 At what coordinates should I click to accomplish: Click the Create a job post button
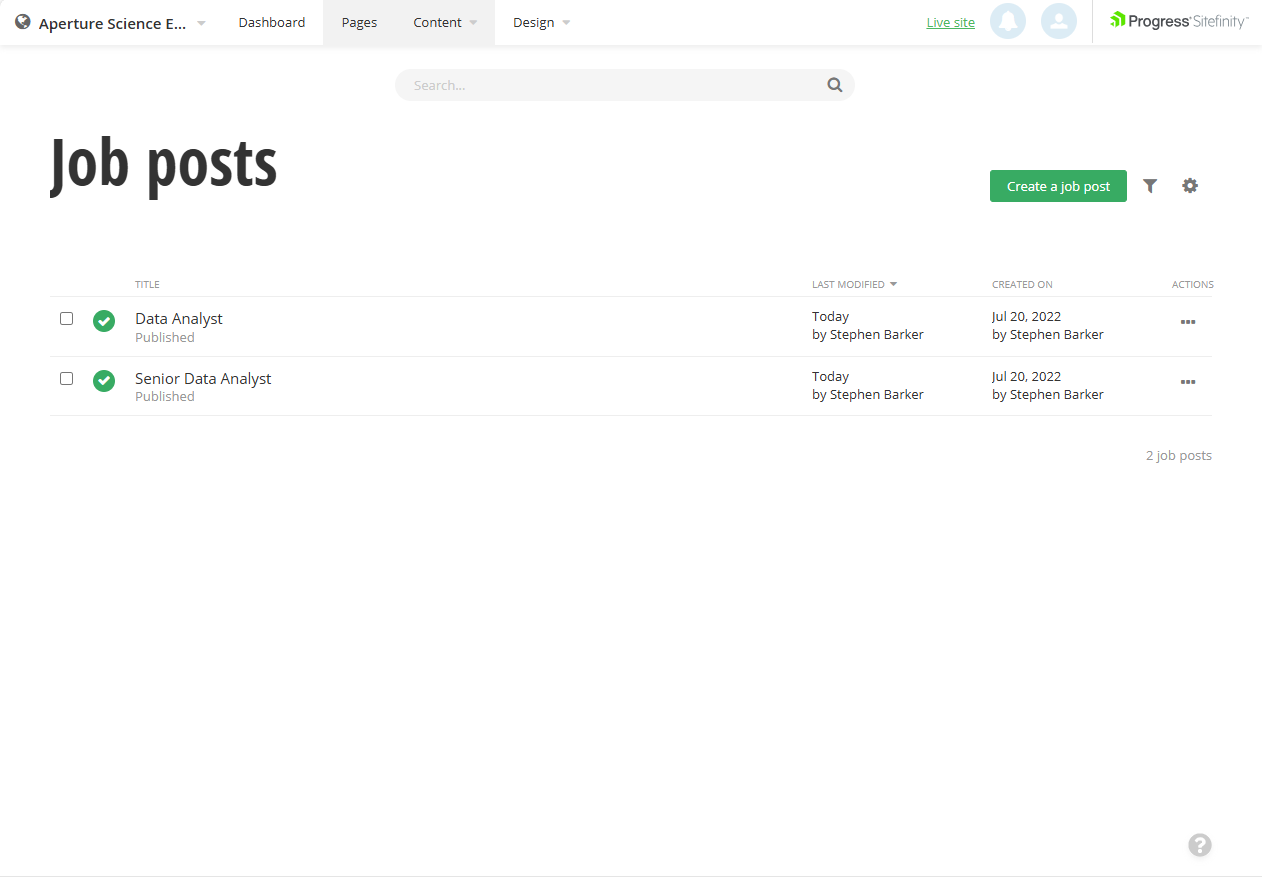(x=1058, y=186)
